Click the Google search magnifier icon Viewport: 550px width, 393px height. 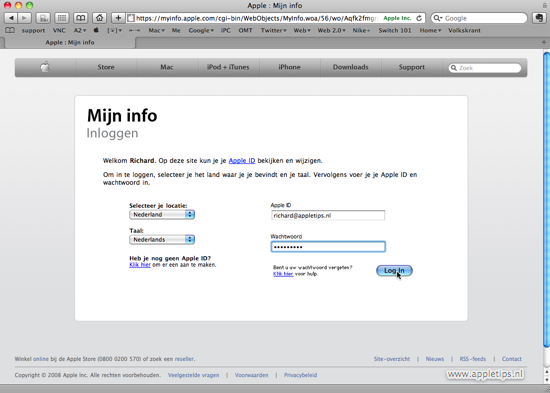pos(437,18)
